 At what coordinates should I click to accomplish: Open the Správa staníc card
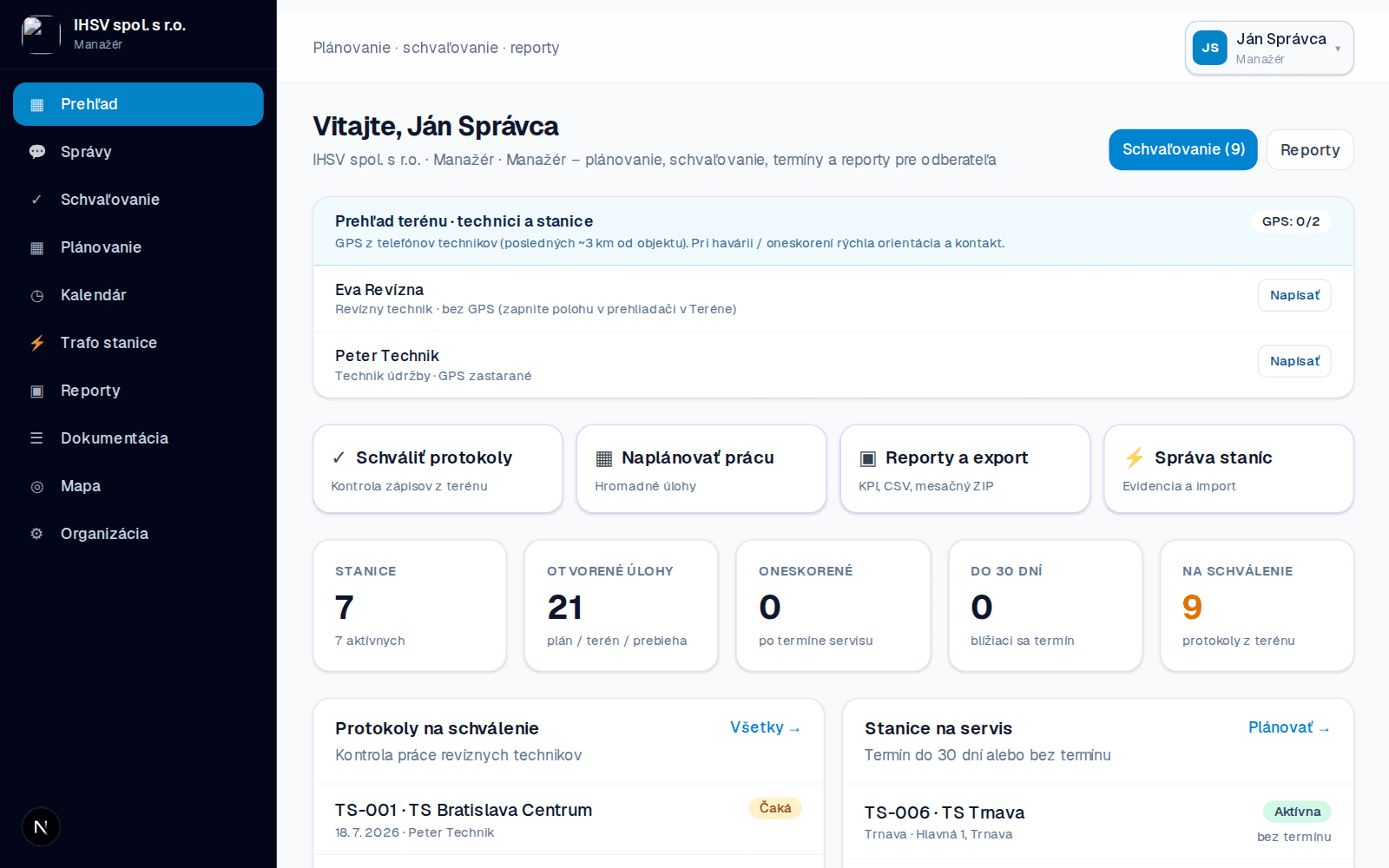[x=1229, y=469]
